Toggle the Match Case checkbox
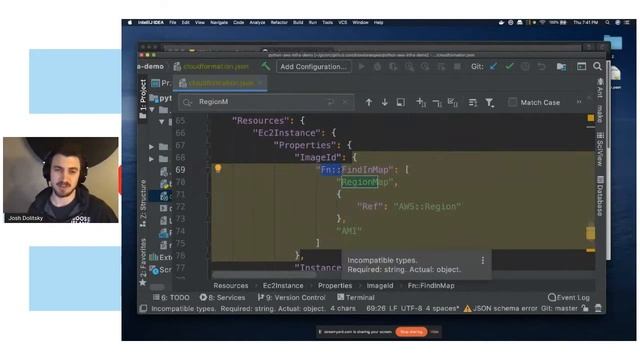This screenshot has width=640, height=360. (512, 102)
